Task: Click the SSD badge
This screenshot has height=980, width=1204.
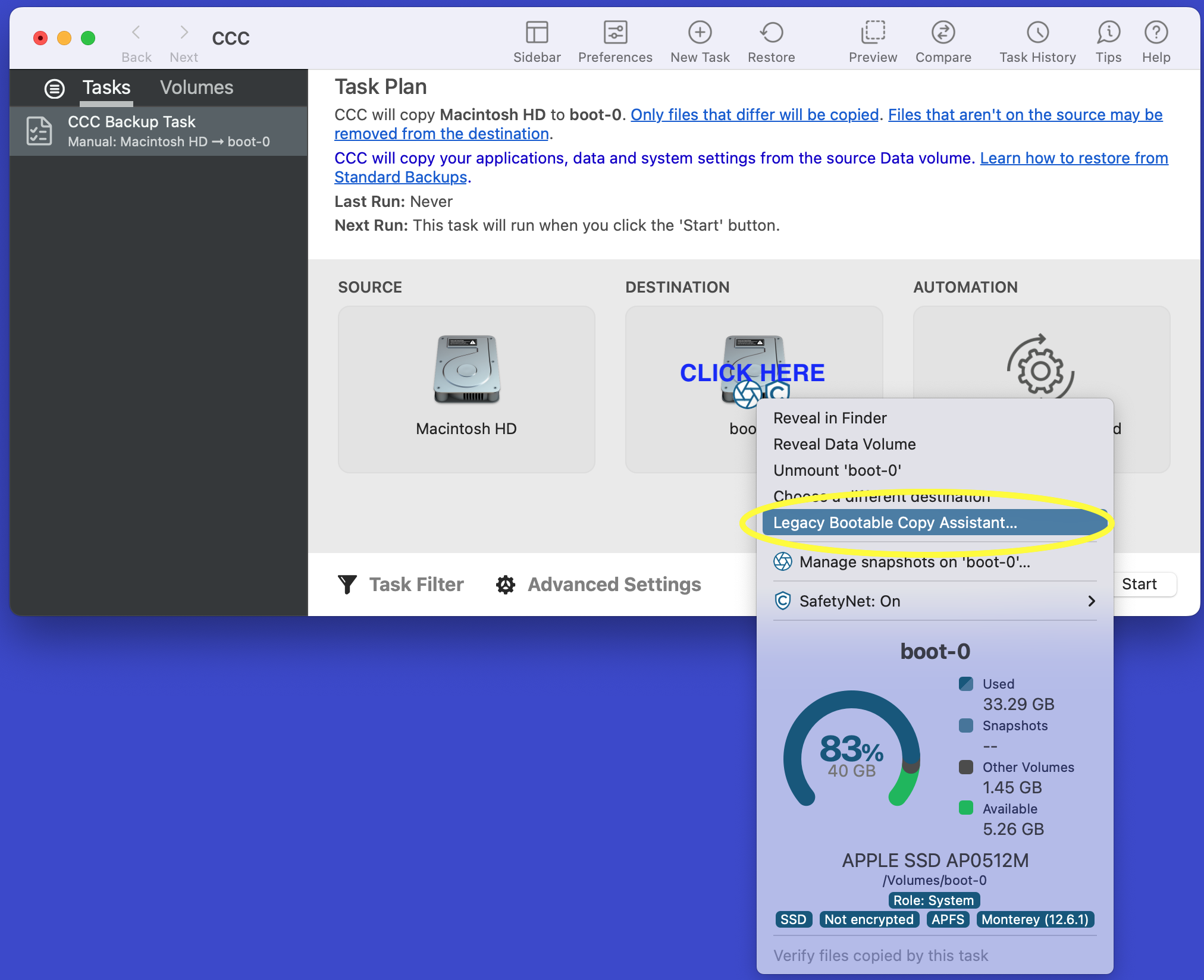Action: pos(793,919)
